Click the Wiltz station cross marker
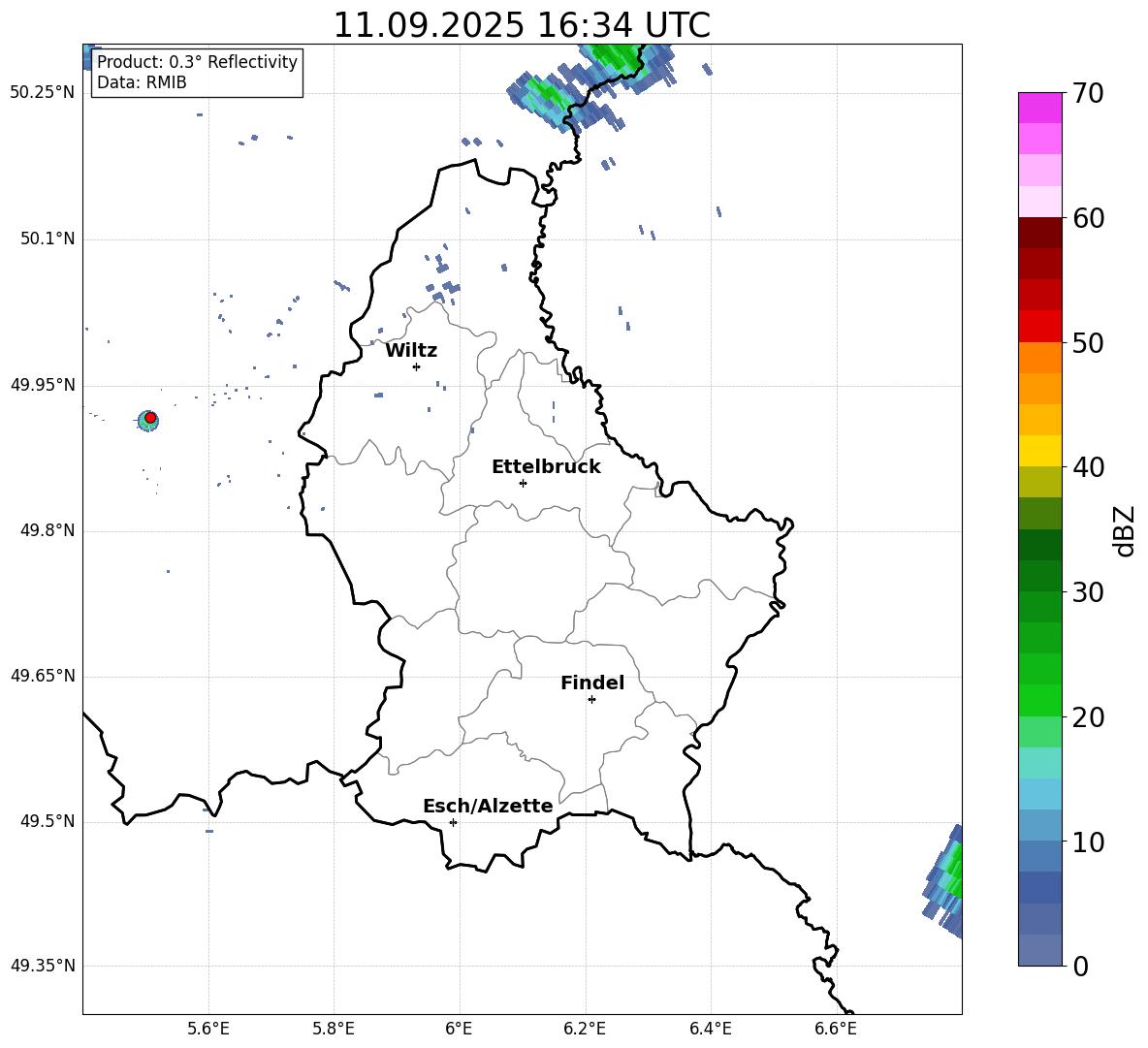Viewport: 1148px width, 1048px height. [x=417, y=366]
